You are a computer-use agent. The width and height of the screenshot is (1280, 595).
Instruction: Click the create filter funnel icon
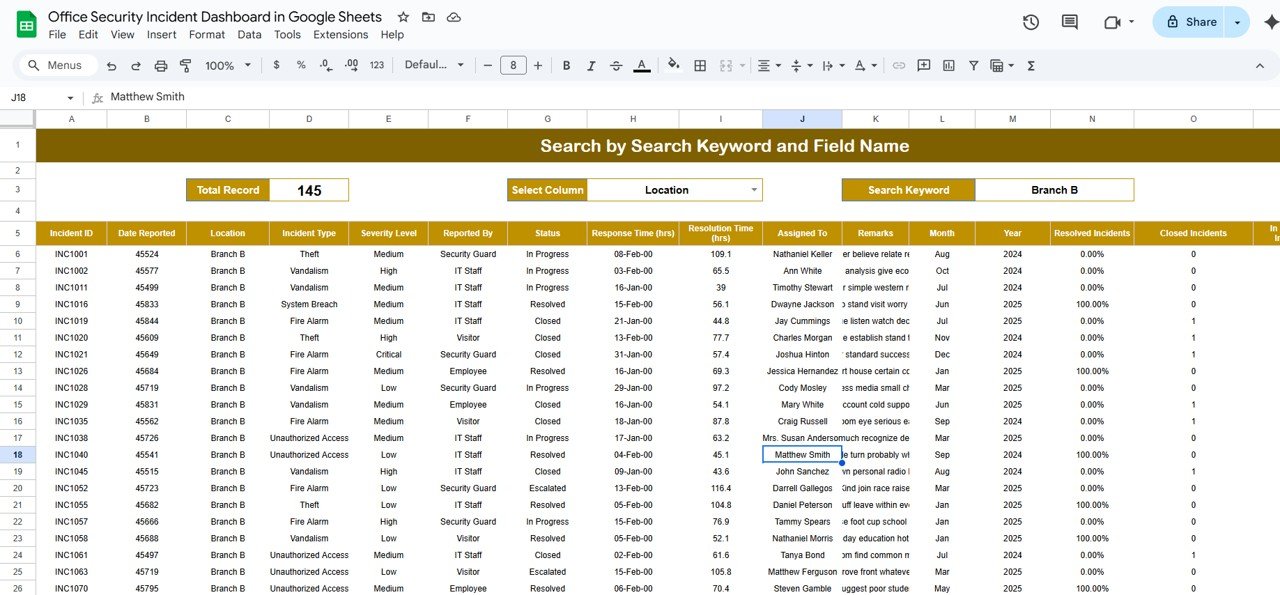click(x=973, y=65)
